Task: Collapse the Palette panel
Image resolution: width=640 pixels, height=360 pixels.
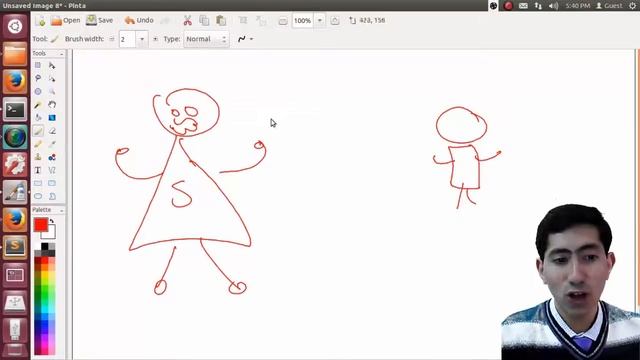Action: [62, 210]
